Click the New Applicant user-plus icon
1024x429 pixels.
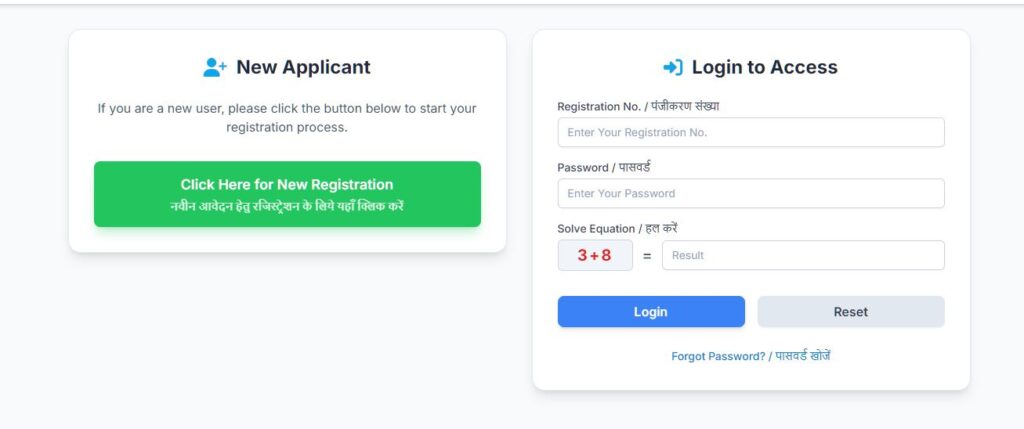(x=215, y=68)
